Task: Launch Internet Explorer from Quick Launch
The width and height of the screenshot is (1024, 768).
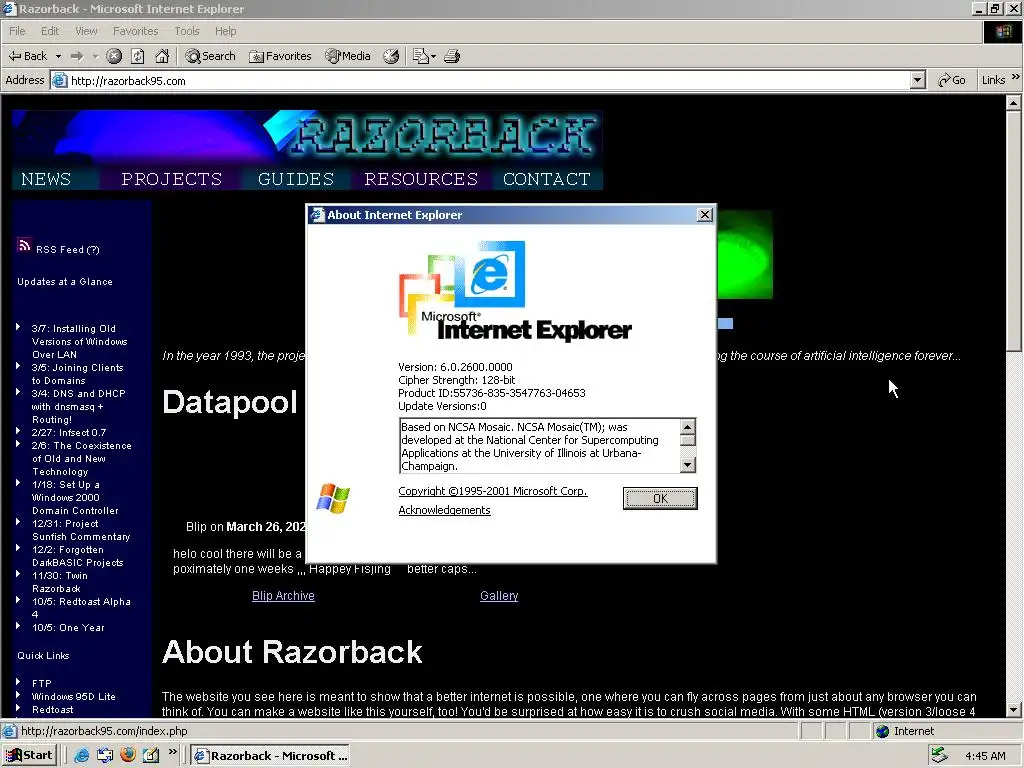Action: click(82, 756)
